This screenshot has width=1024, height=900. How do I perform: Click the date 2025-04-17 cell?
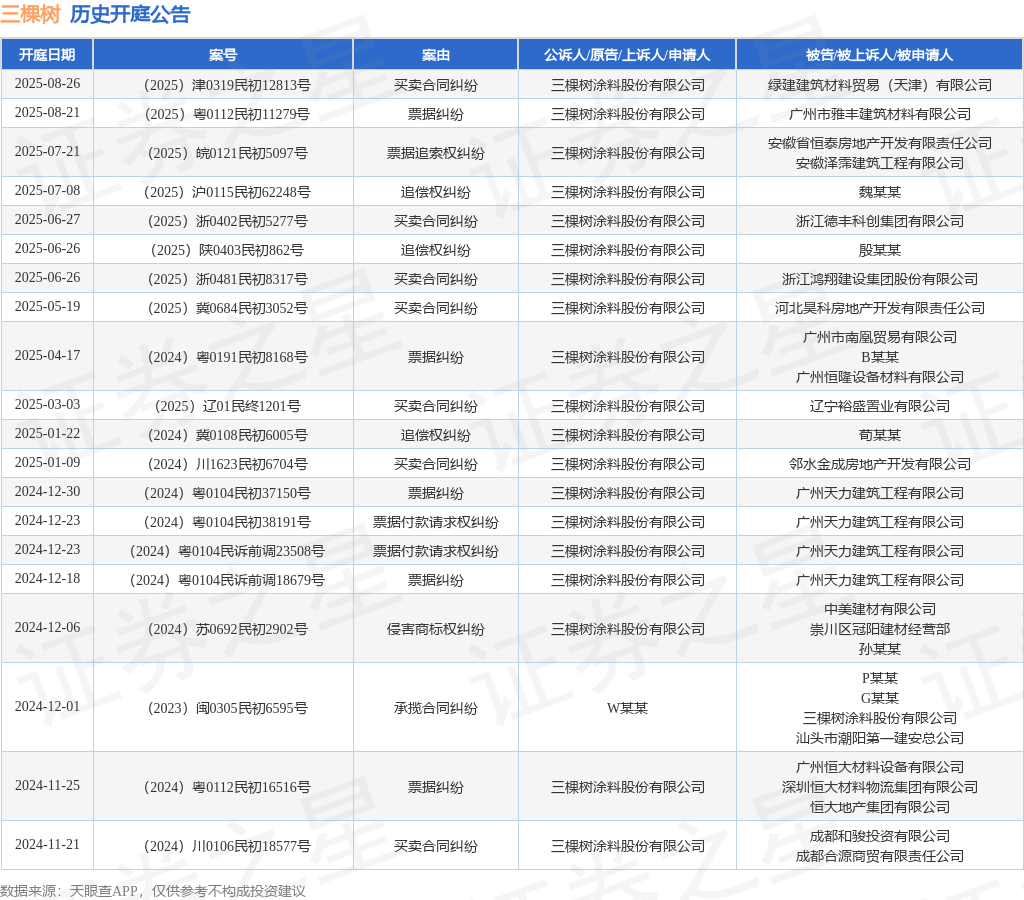47,355
